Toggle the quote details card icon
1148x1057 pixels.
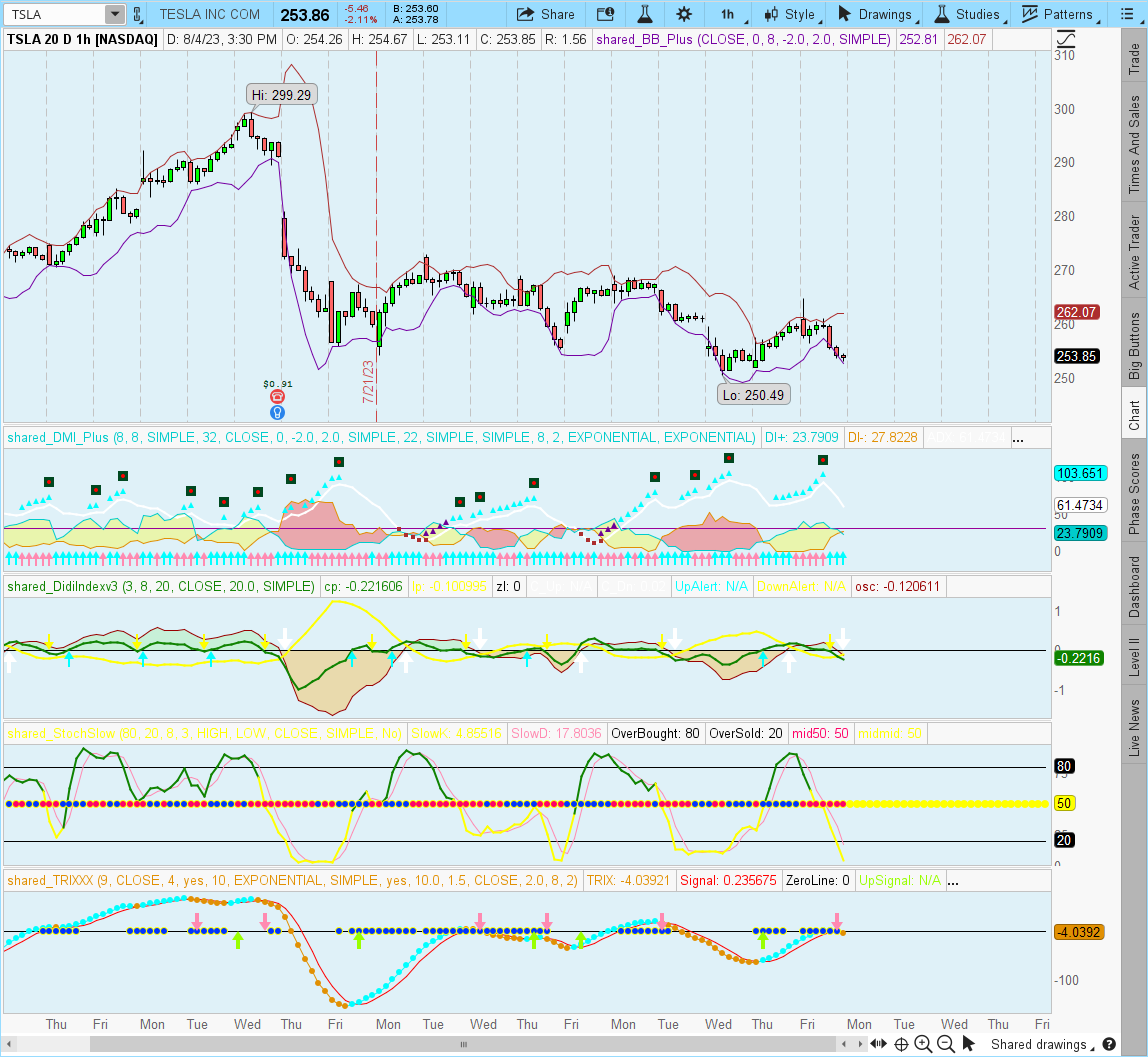tap(605, 14)
